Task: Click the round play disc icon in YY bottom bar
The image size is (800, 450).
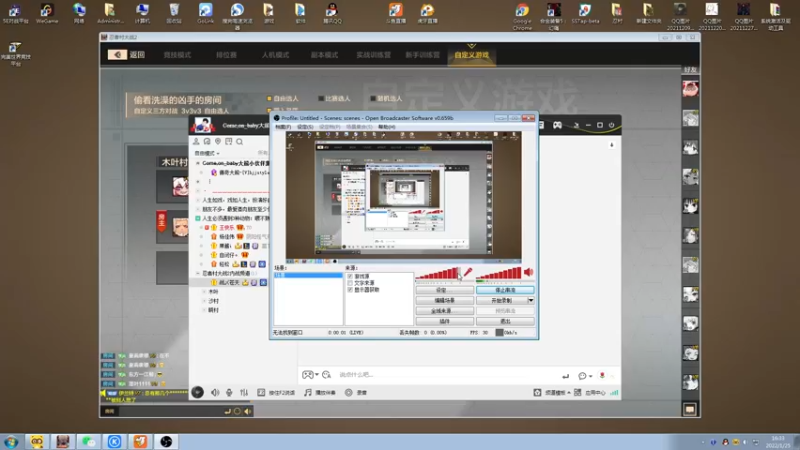Action: coord(197,392)
